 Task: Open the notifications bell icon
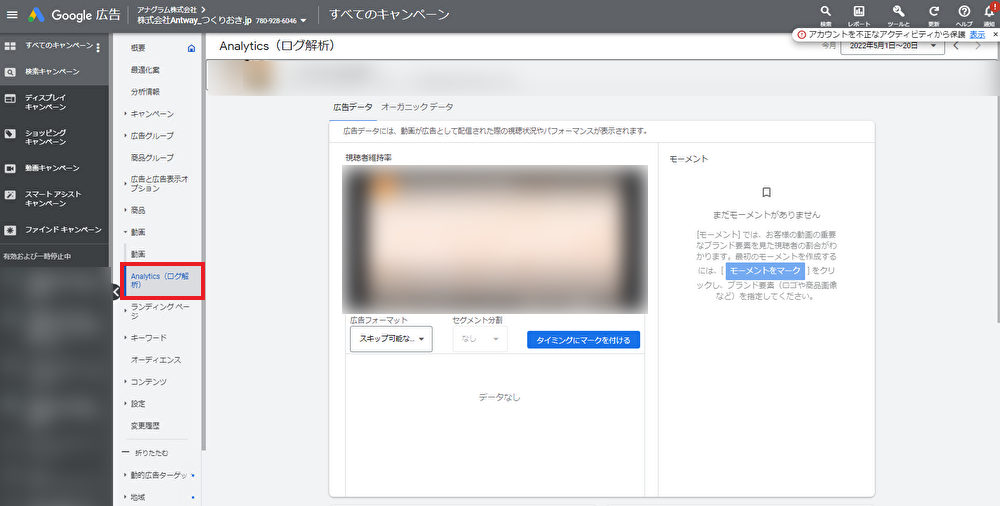click(989, 12)
